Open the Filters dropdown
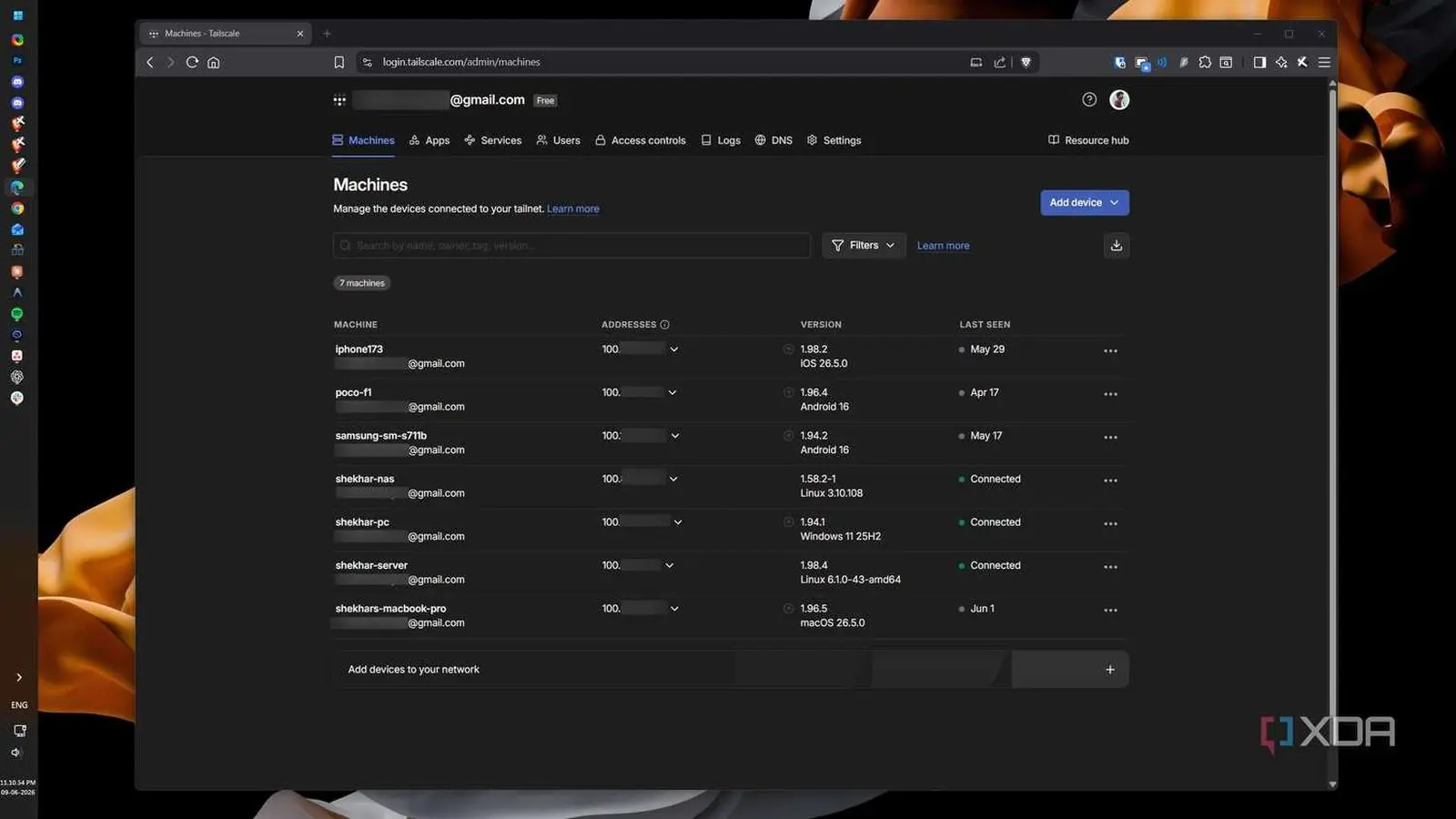Image resolution: width=1456 pixels, height=819 pixels. click(x=864, y=246)
